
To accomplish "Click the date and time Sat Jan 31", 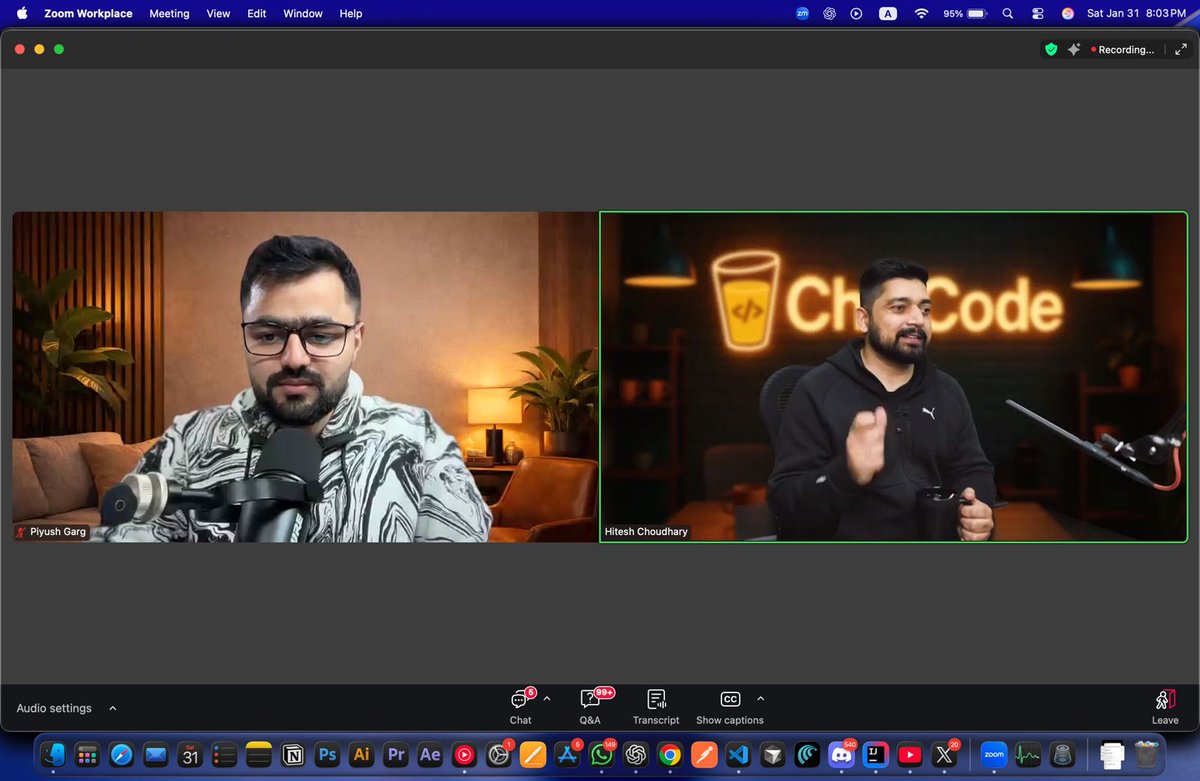I will point(1136,13).
